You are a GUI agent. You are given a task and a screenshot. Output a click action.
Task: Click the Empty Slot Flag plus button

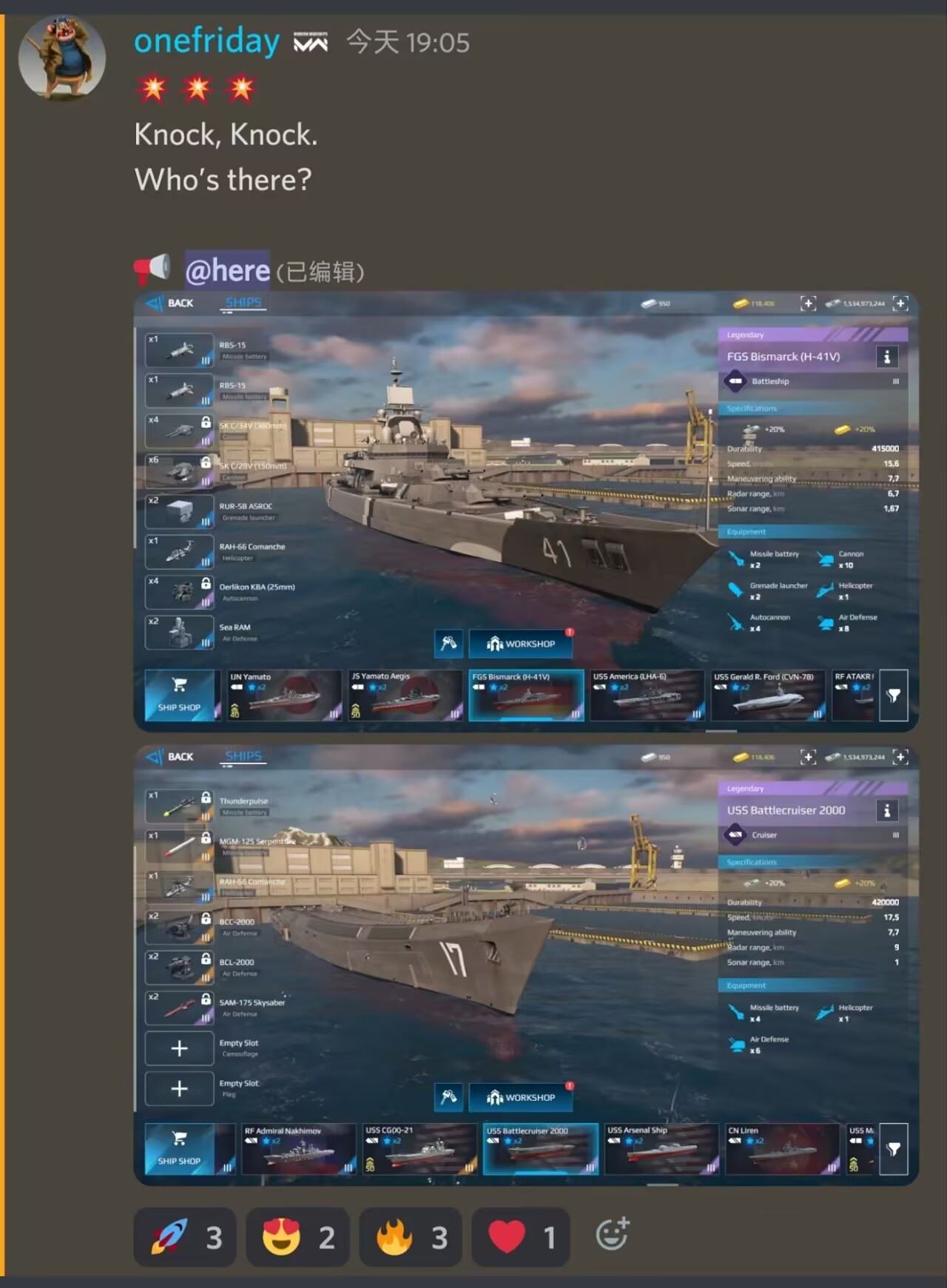coord(179,1088)
